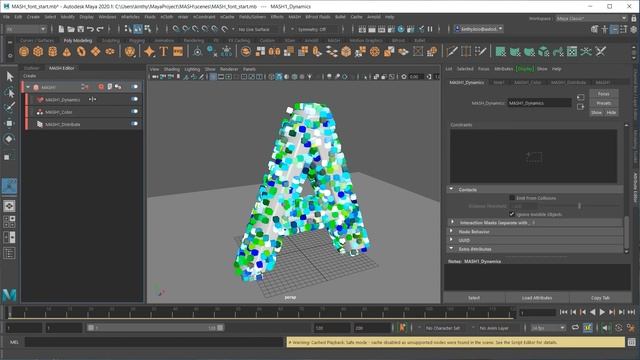Expand the UUID section
Image resolution: width=640 pixels, height=360 pixels.
point(452,240)
